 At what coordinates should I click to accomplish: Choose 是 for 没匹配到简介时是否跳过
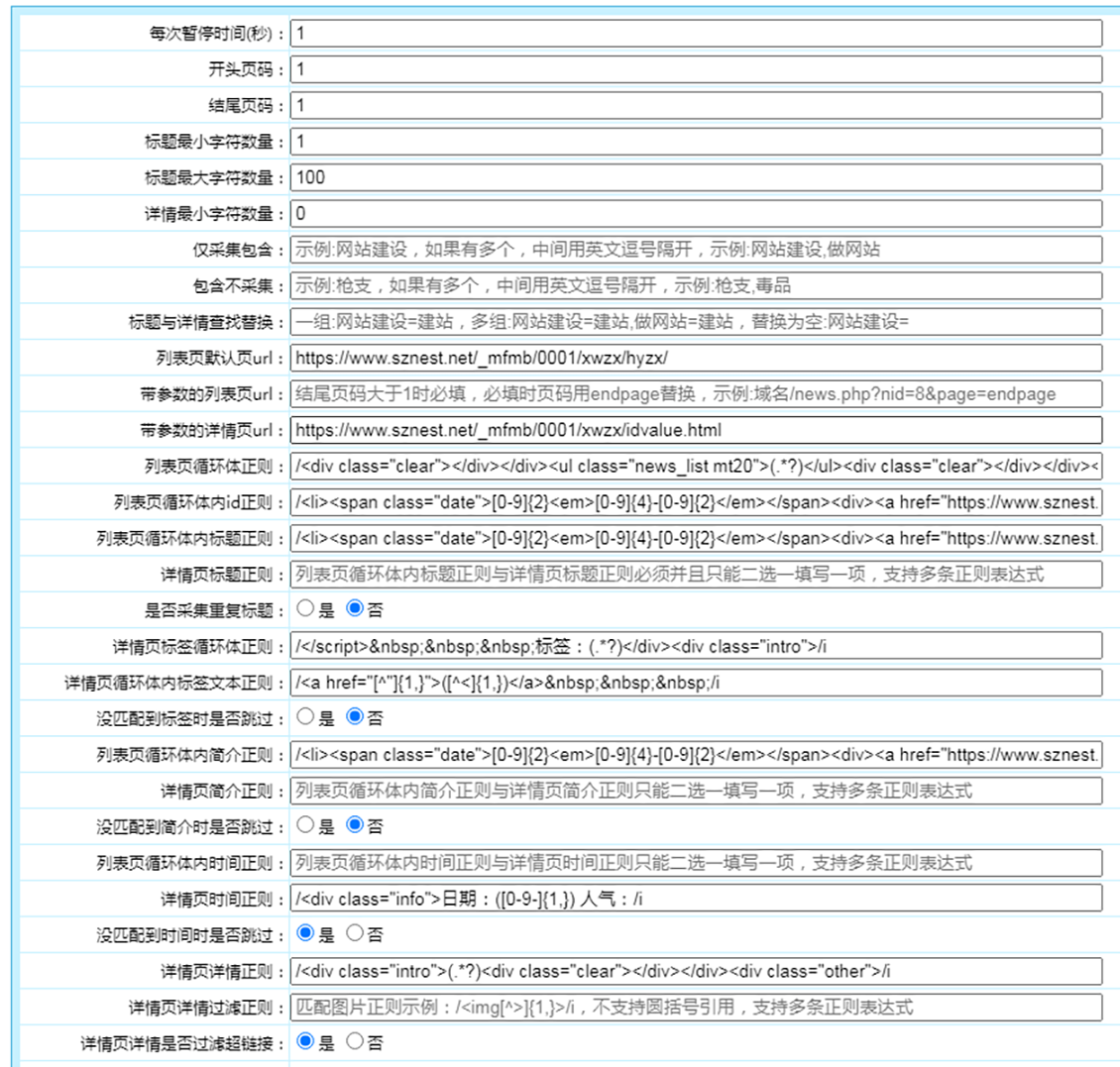click(305, 824)
